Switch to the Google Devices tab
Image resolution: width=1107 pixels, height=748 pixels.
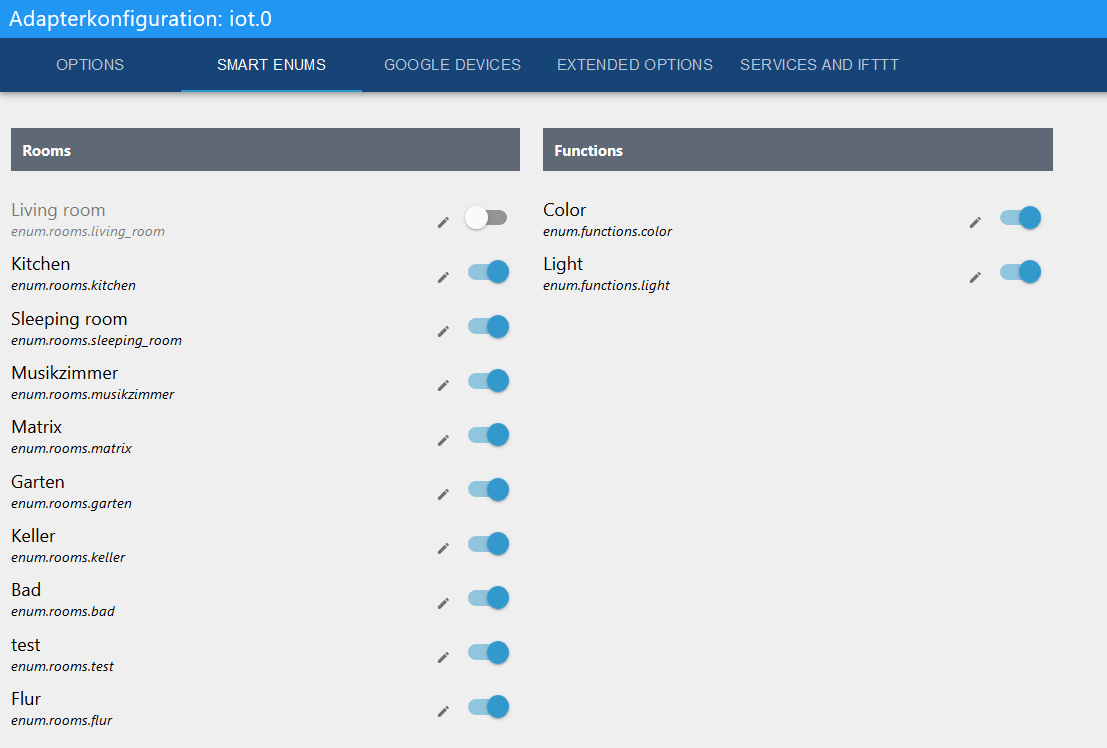453,65
